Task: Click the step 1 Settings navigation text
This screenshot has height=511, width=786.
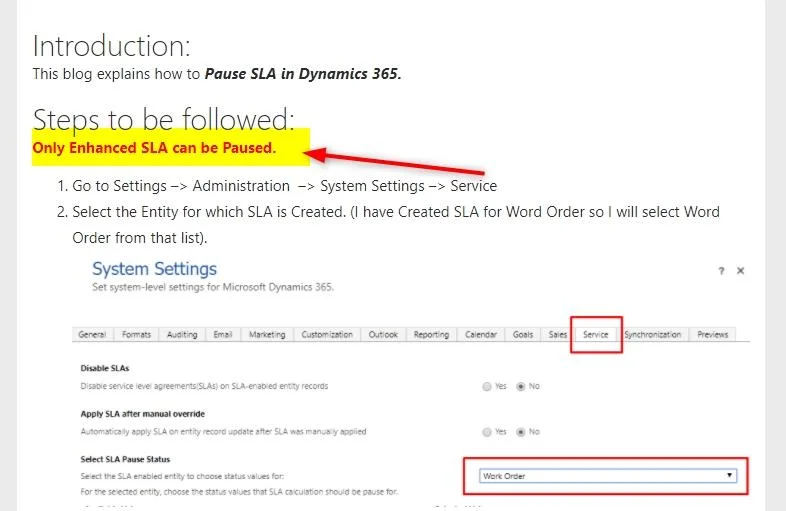Action: [284, 186]
